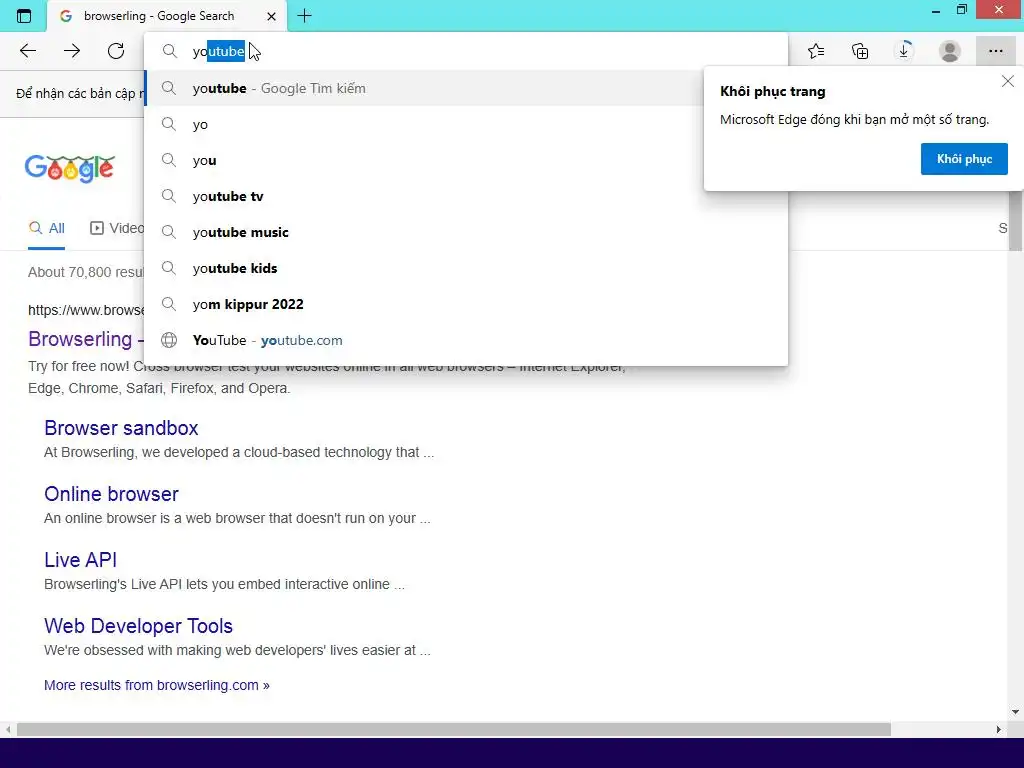The image size is (1024, 768).
Task: Close the browserling Google Search tab
Action: 271,16
